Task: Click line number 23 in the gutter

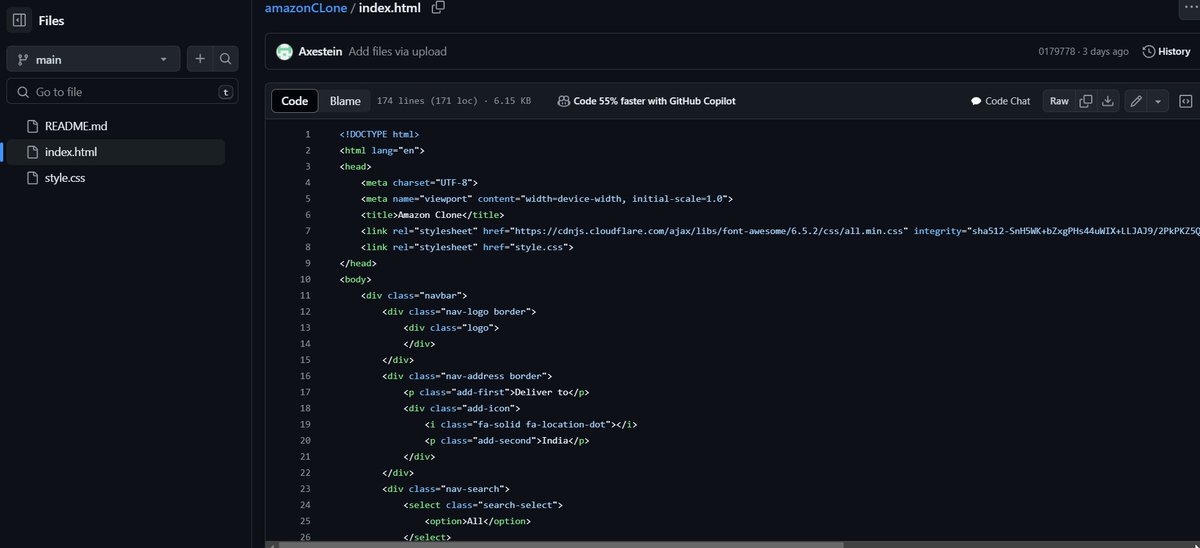Action: coord(305,489)
